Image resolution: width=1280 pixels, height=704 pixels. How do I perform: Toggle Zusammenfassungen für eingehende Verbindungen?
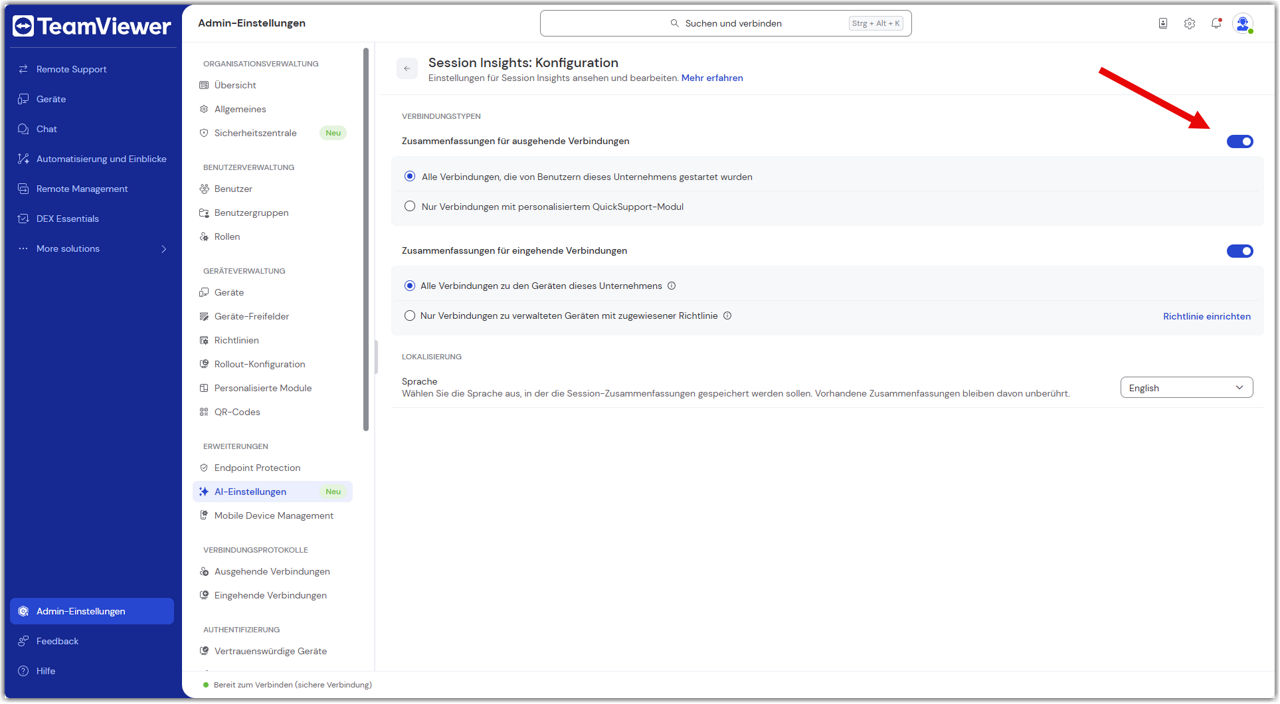1240,251
